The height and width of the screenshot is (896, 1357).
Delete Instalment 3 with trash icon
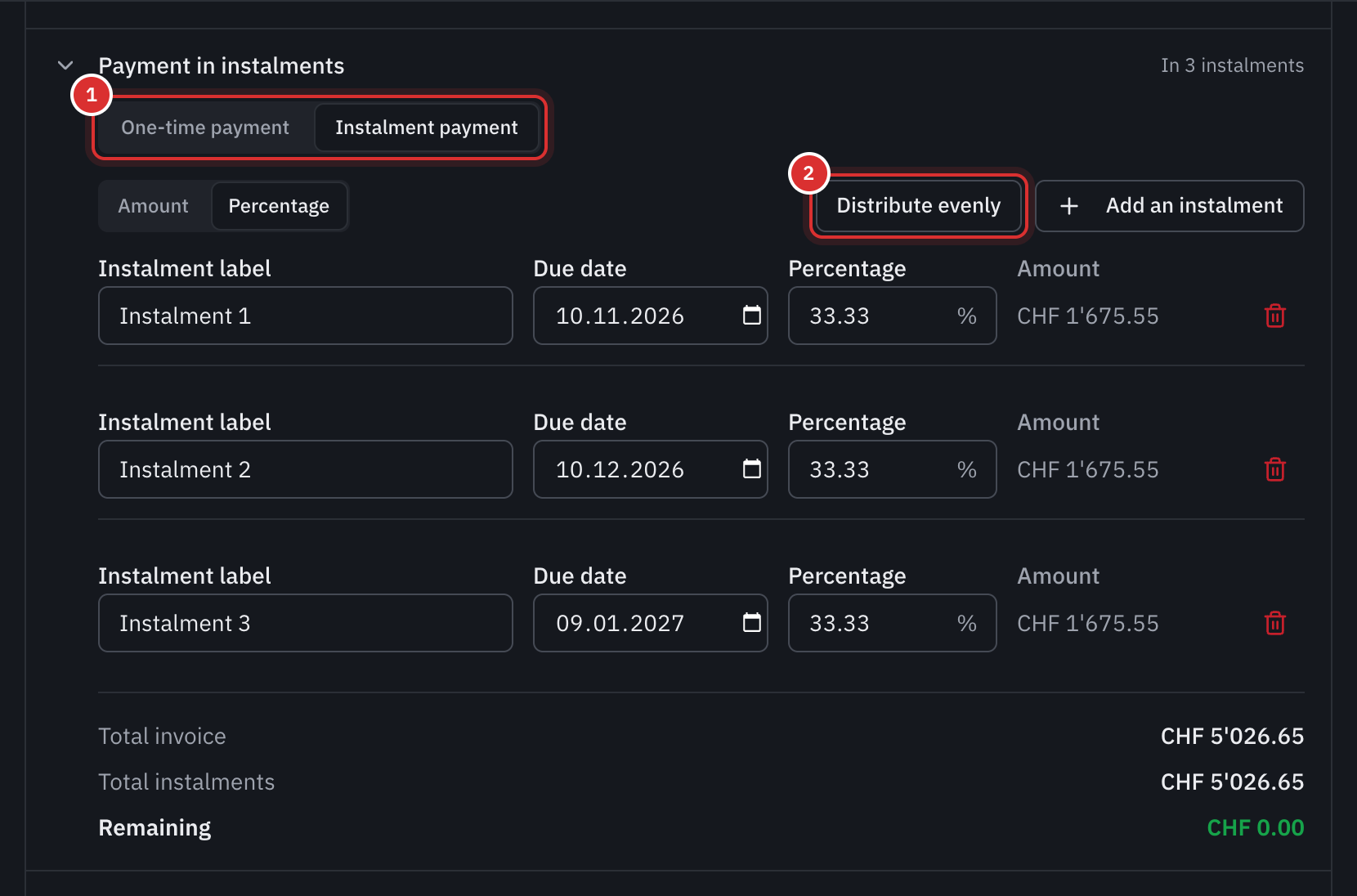1275,623
